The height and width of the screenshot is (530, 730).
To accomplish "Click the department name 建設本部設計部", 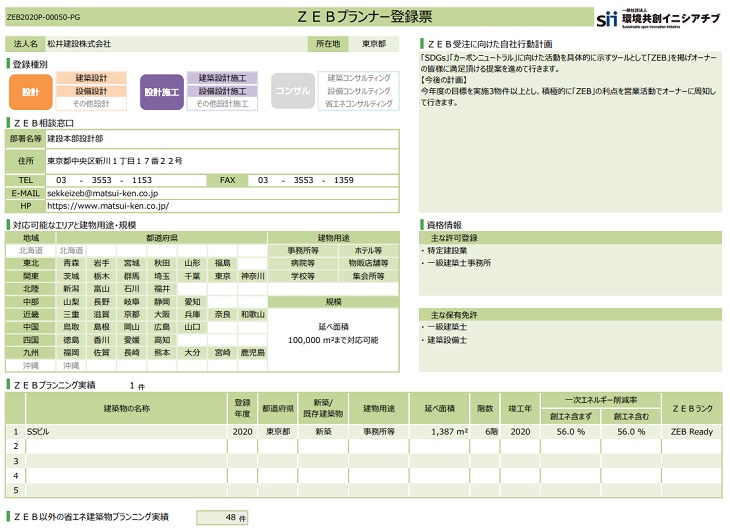I will tap(75, 139).
